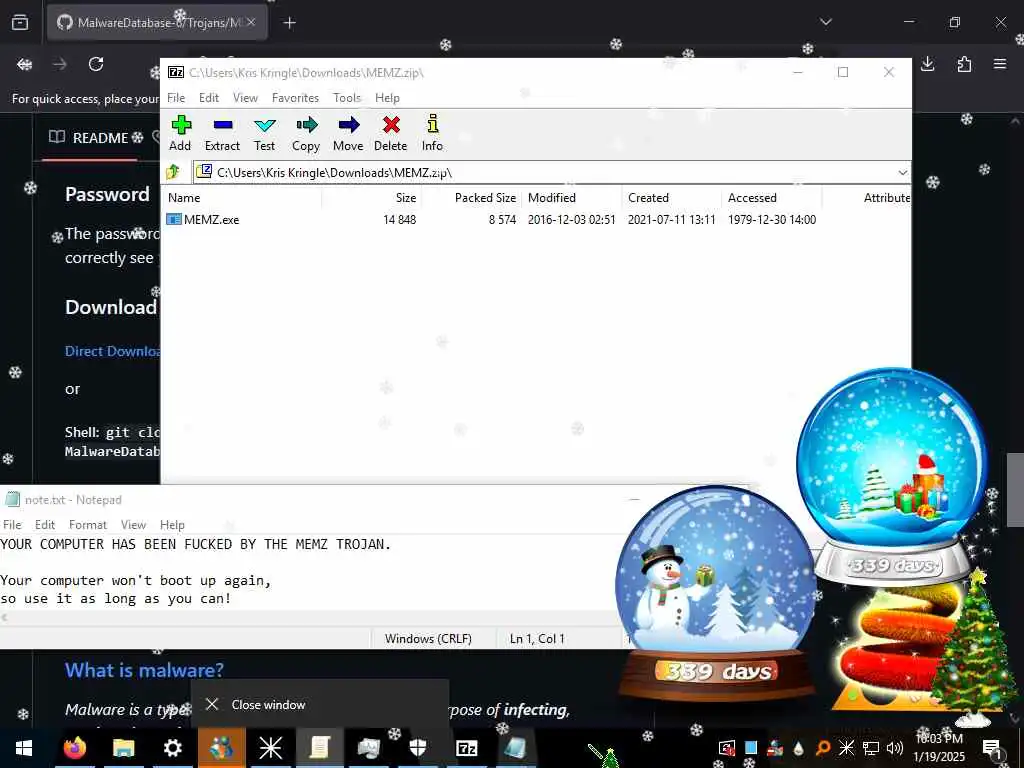This screenshot has width=1024, height=768.
Task: Click the Modified date 2016-12-03 02:51 cell
Action: (x=571, y=220)
